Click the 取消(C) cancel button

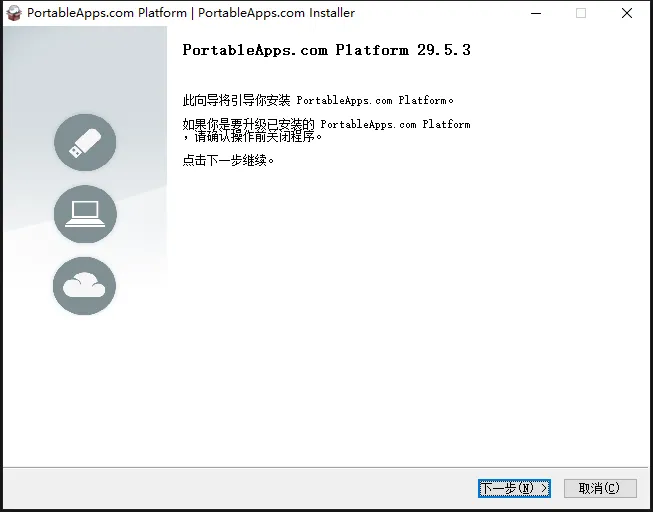[x=600, y=488]
